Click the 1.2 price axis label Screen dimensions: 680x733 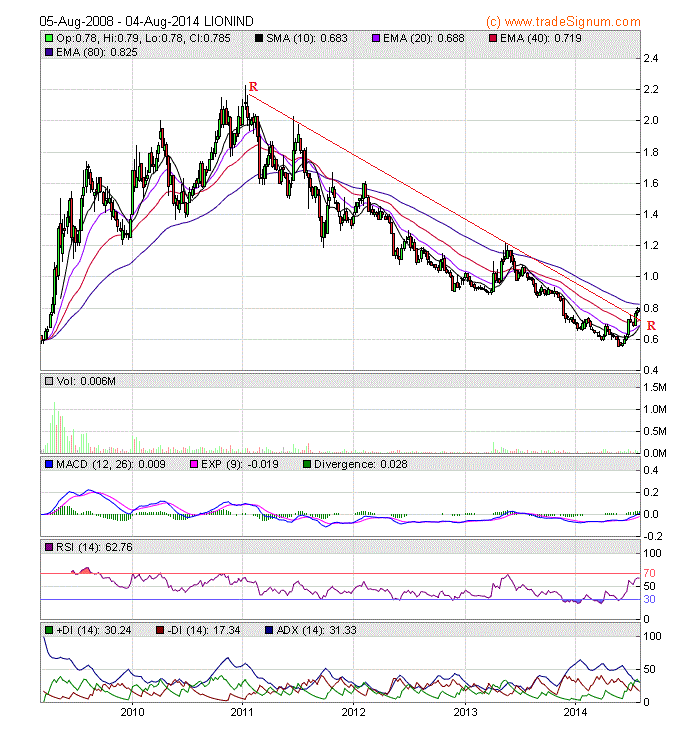[x=651, y=245]
